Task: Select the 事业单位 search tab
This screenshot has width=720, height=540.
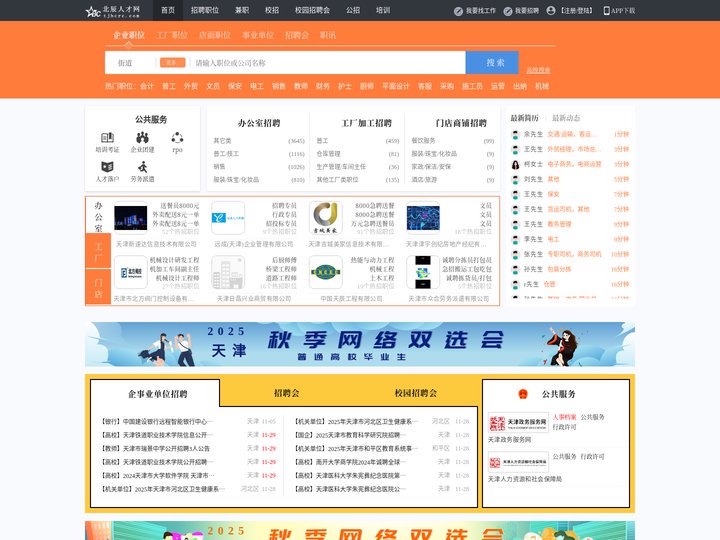Action: 258,35
